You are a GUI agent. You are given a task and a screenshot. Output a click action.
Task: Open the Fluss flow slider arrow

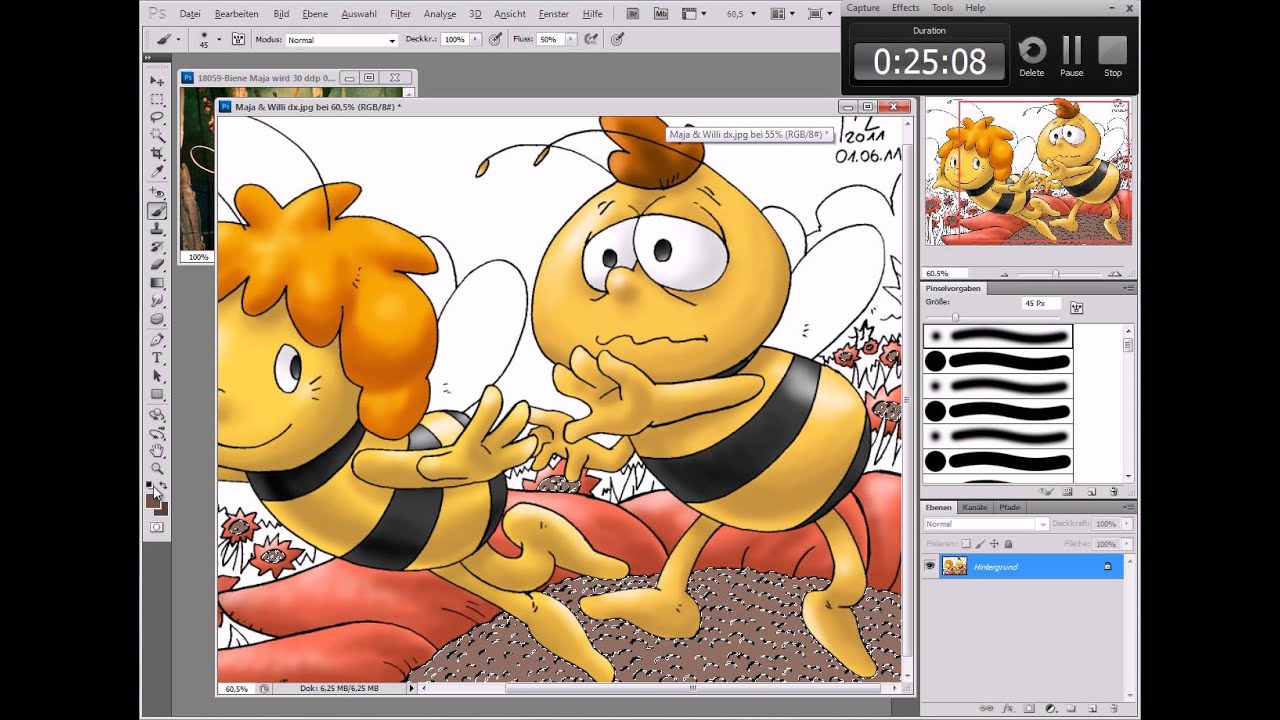571,40
